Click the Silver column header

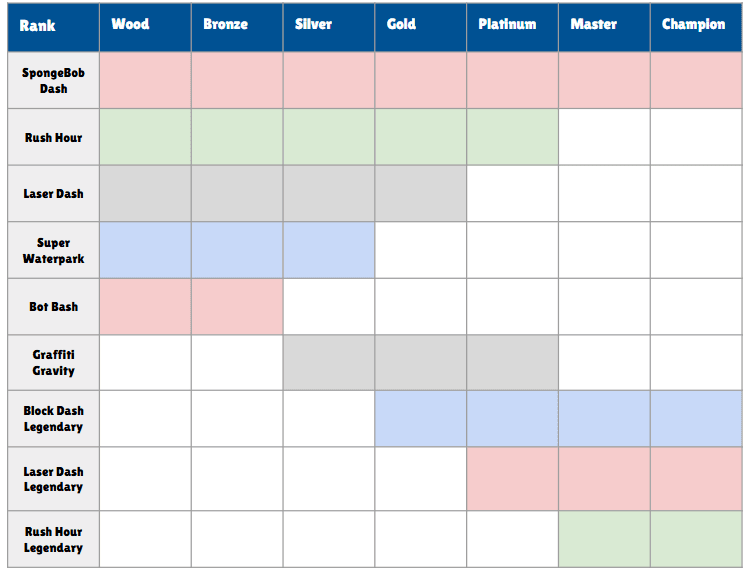click(329, 27)
